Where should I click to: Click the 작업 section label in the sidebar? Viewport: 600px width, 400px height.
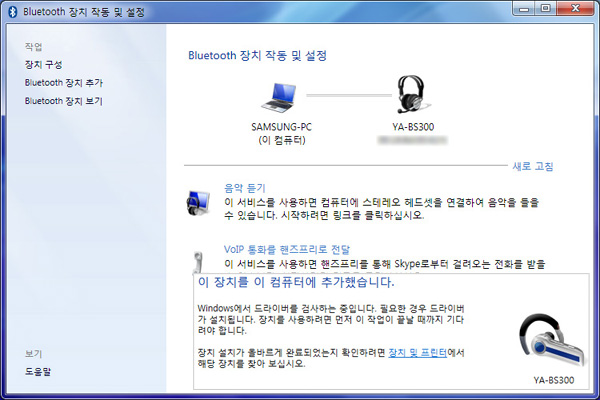(x=34, y=47)
